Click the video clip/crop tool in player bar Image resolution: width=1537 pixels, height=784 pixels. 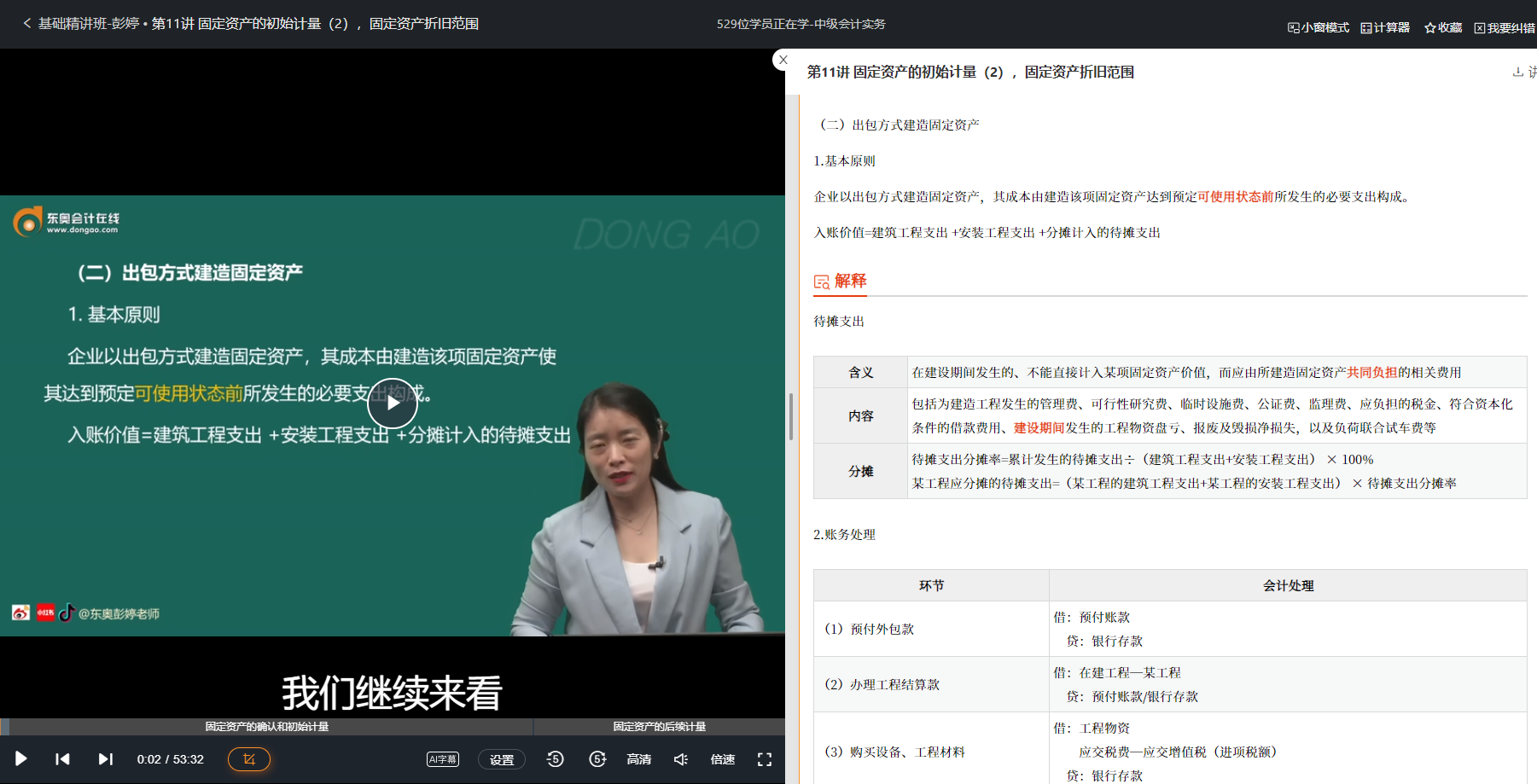coord(248,758)
